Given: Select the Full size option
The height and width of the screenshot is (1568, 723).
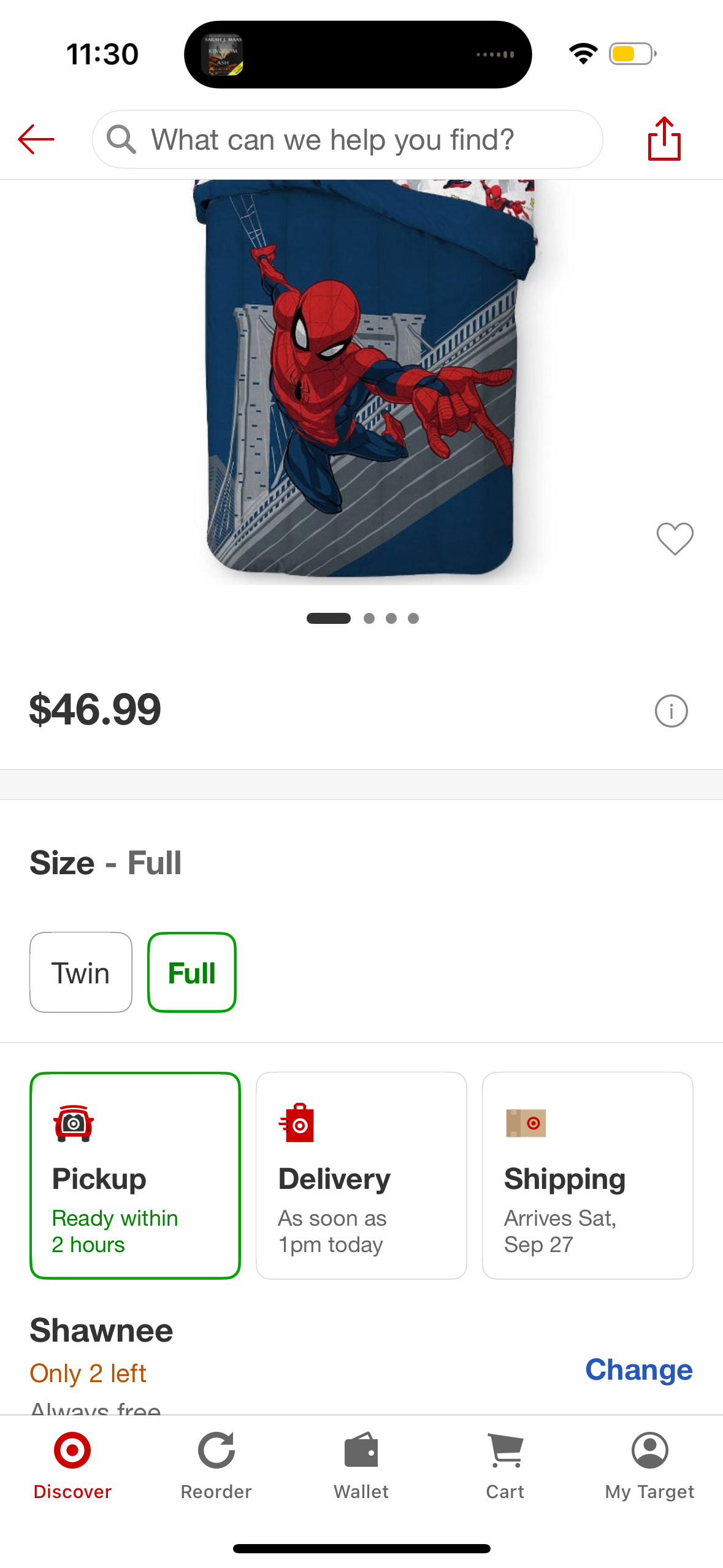Looking at the screenshot, I should [192, 972].
